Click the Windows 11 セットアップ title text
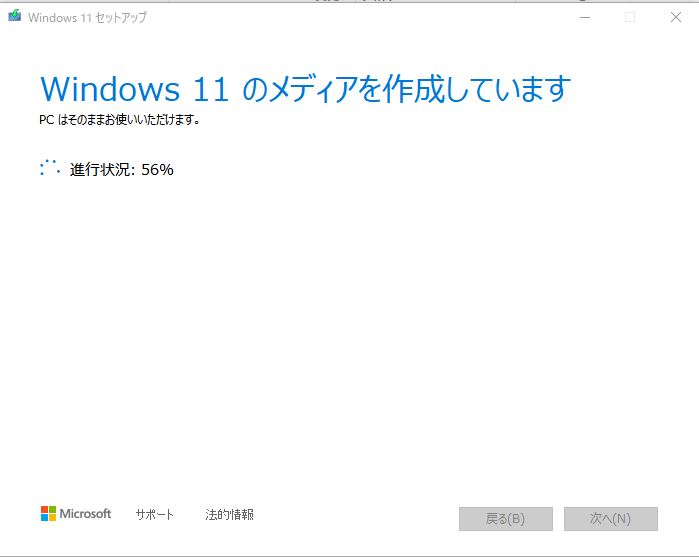The height and width of the screenshot is (557, 699). click(87, 17)
